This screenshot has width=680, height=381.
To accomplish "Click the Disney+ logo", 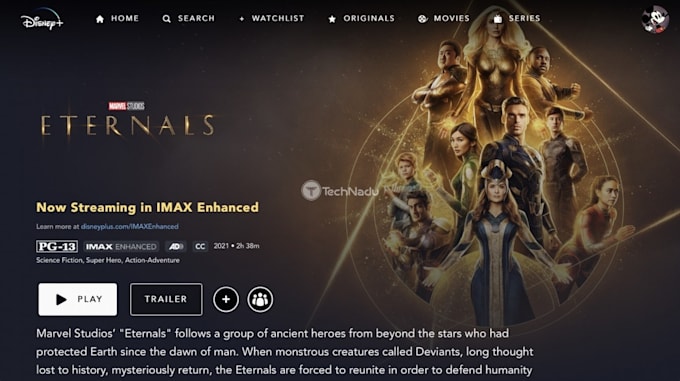I will tap(42, 20).
